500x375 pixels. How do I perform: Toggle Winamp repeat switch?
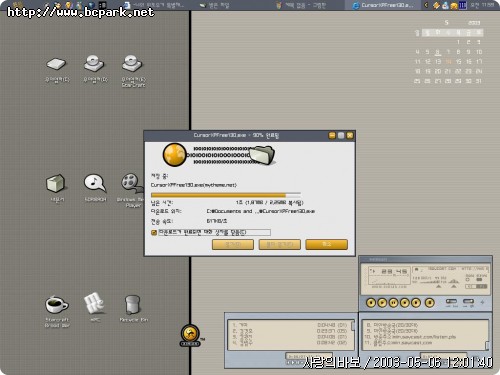click(468, 301)
